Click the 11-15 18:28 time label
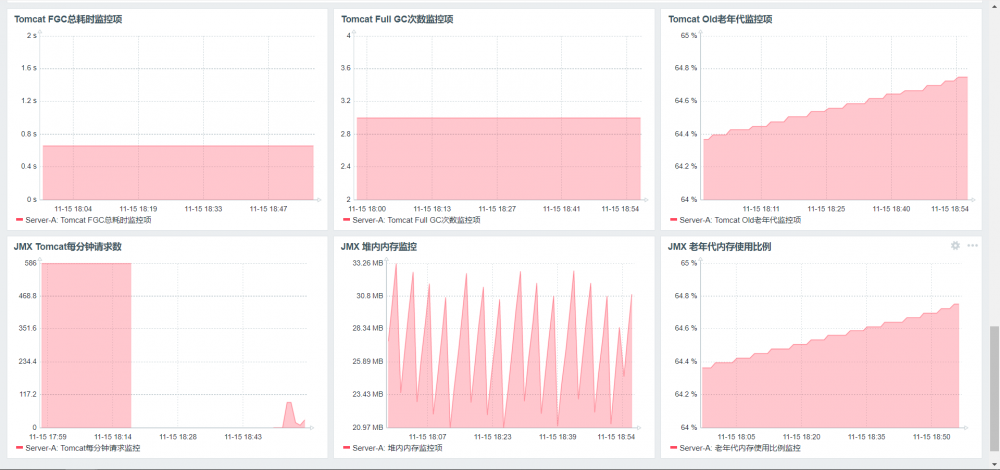The image size is (1000, 470). coord(178,437)
